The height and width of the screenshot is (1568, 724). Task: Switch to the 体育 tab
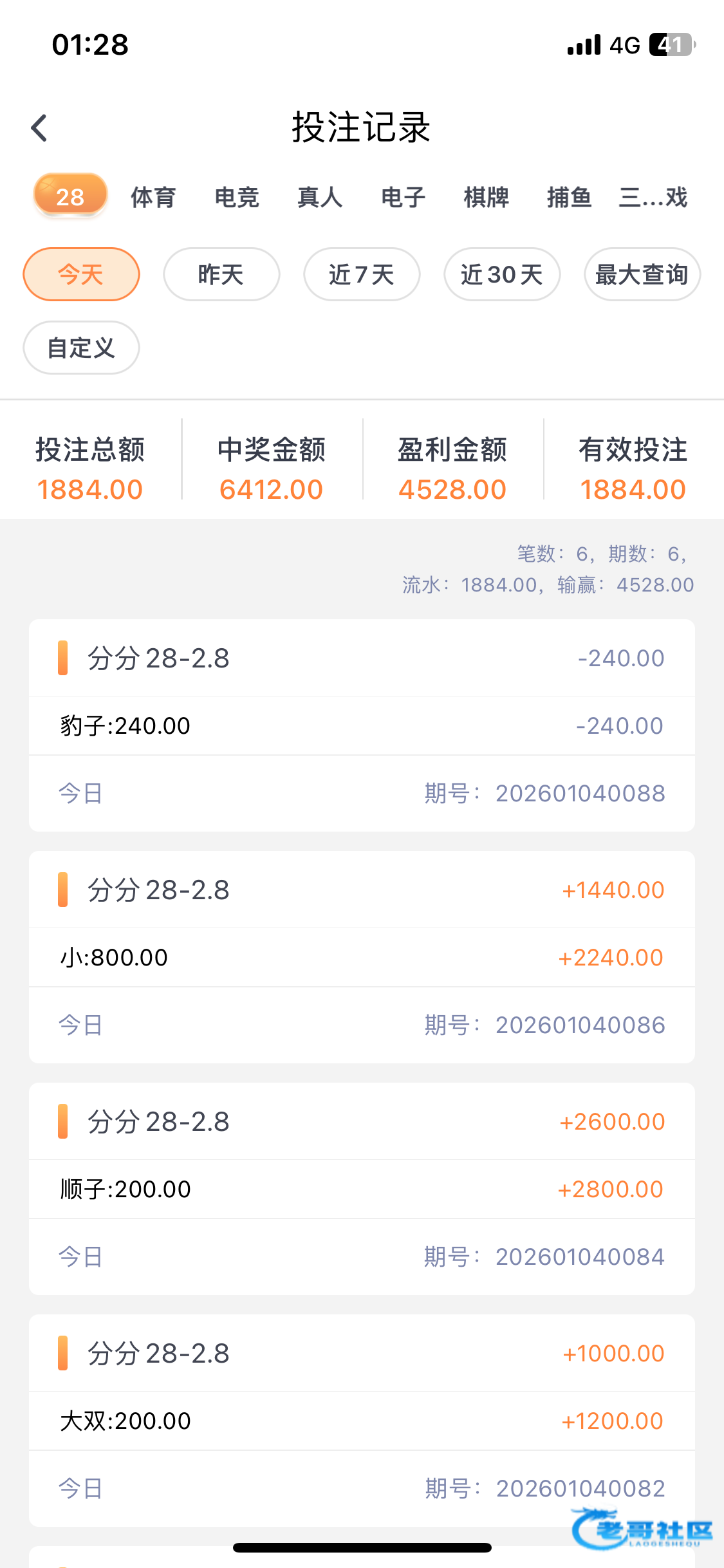pos(153,197)
